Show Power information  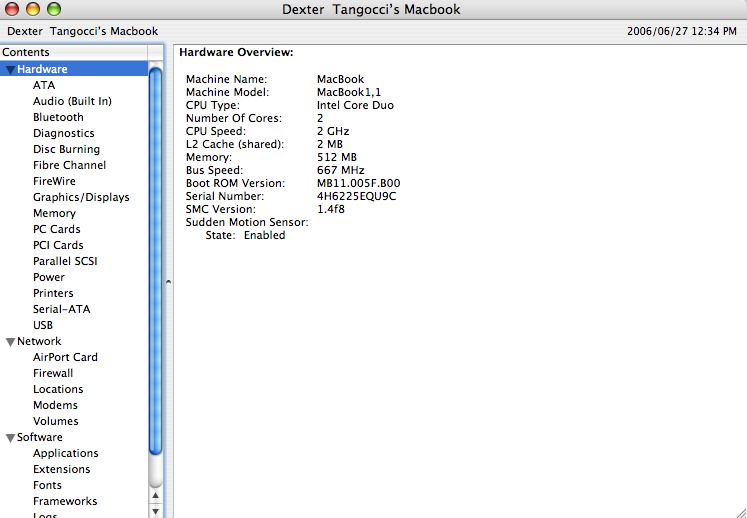(x=49, y=277)
